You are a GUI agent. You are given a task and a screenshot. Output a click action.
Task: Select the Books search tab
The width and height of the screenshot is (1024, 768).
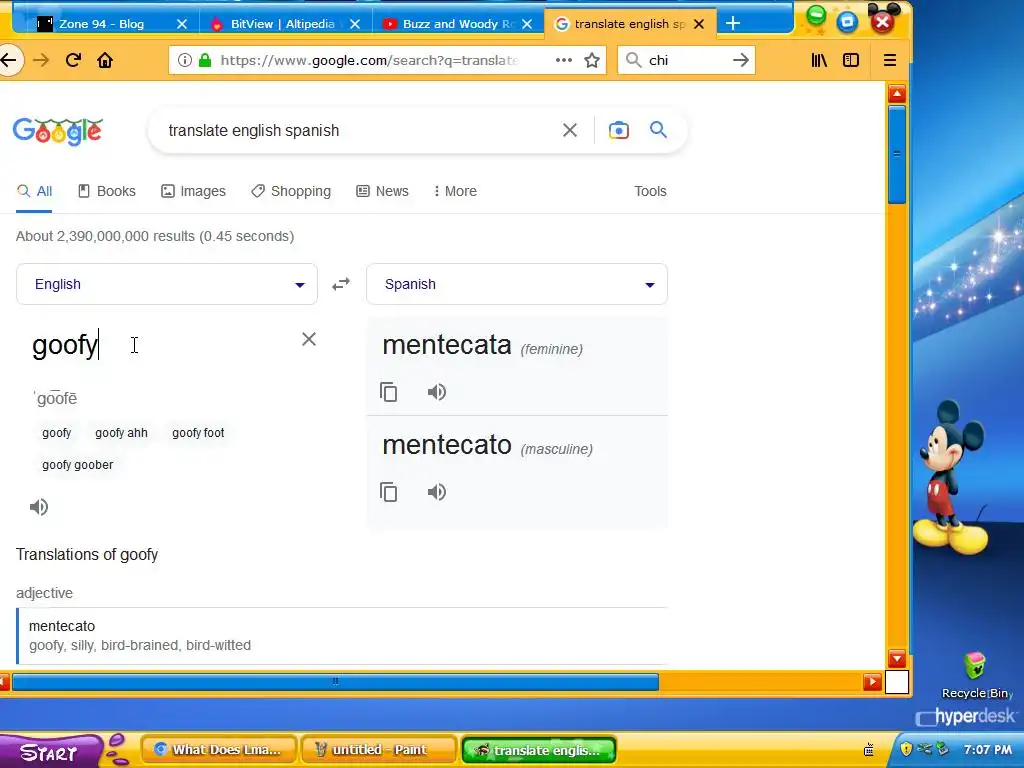click(x=107, y=191)
